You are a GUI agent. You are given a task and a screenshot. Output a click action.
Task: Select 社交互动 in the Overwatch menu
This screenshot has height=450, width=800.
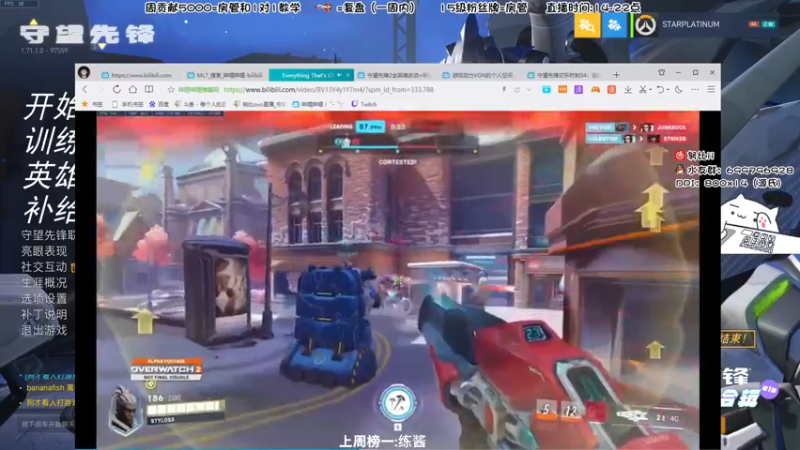(x=44, y=267)
